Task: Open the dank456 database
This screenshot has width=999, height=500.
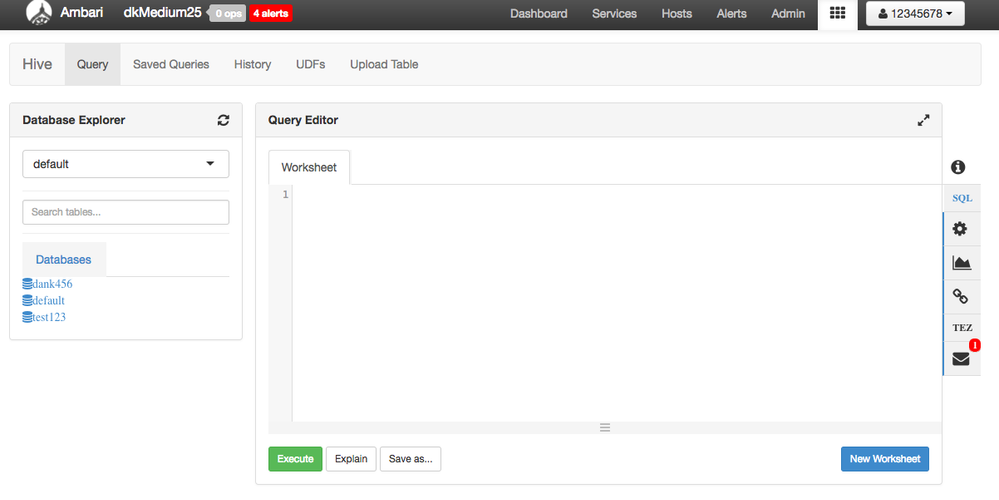Action: click(x=52, y=284)
